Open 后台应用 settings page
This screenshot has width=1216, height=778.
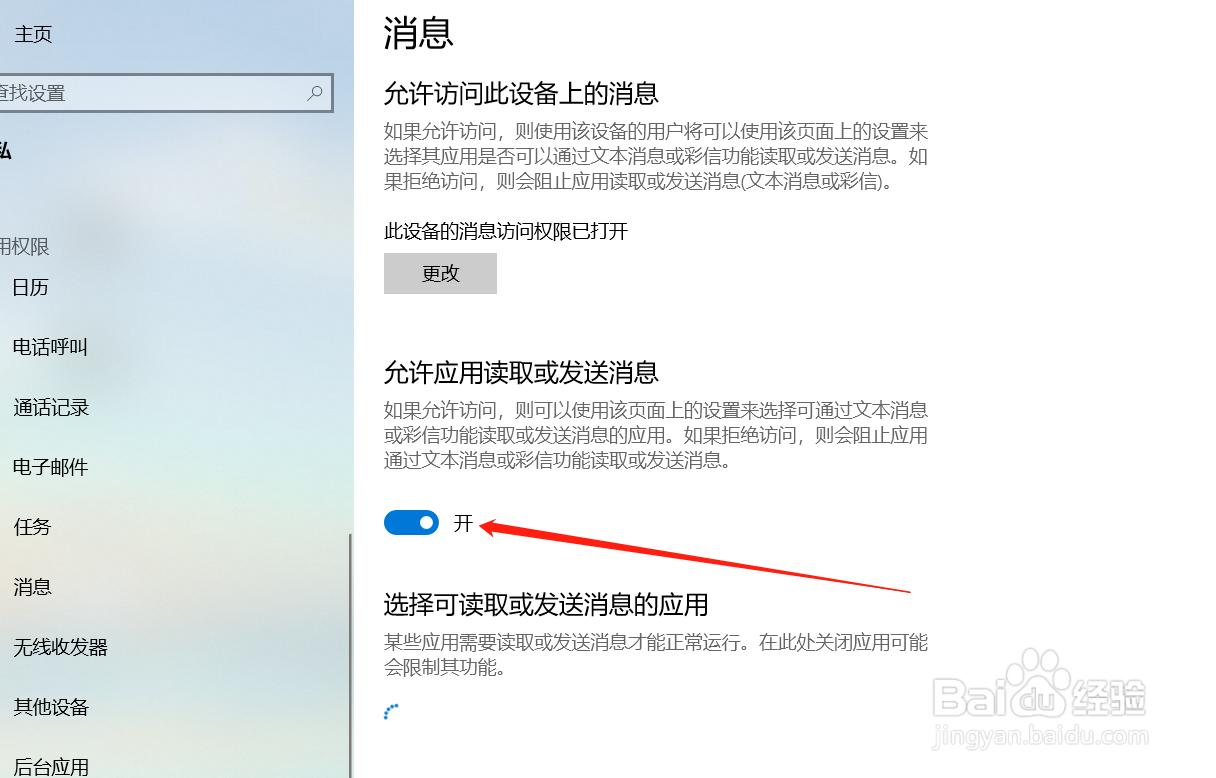pos(51,767)
